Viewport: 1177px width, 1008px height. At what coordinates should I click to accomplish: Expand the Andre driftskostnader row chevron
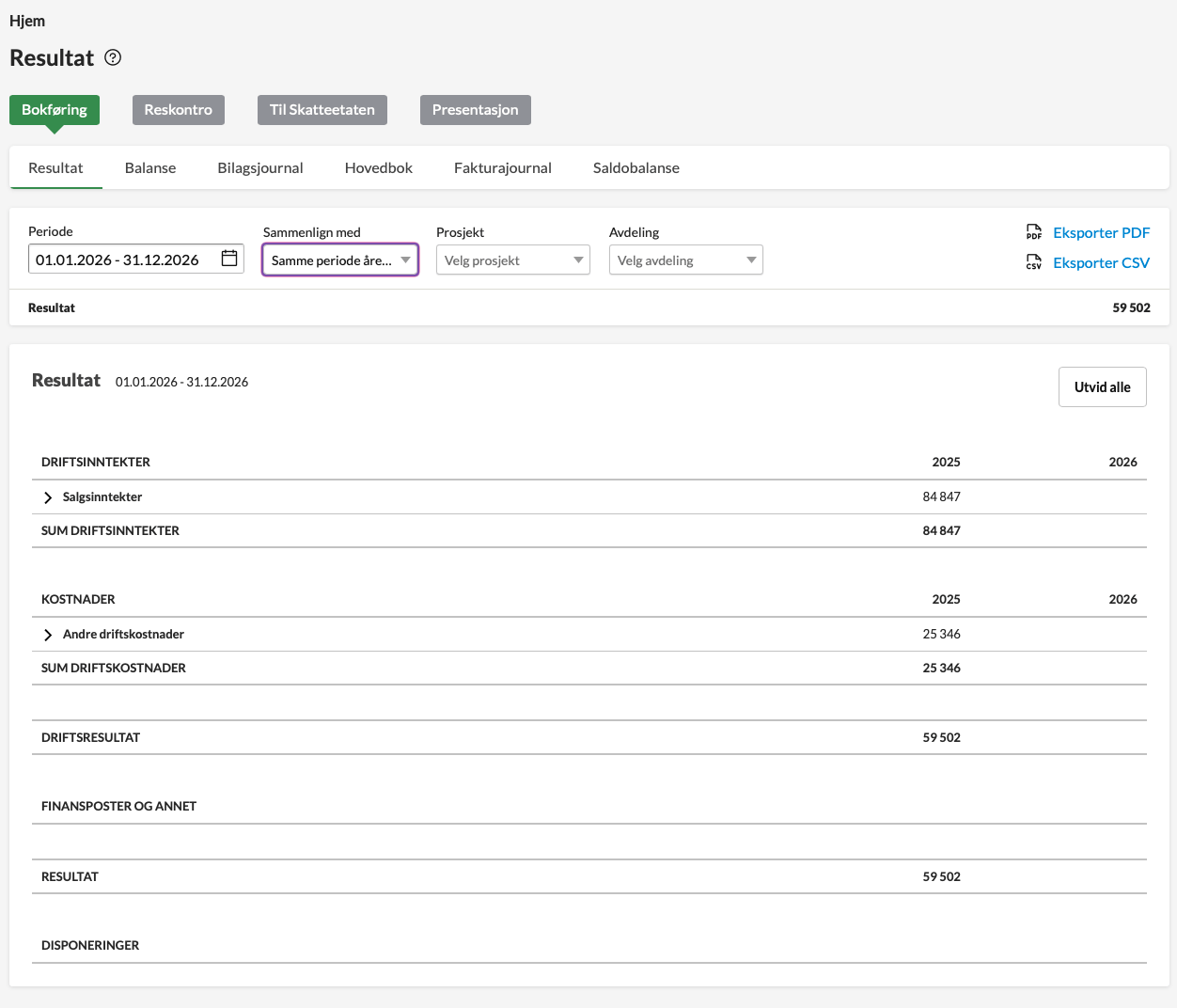(x=48, y=635)
